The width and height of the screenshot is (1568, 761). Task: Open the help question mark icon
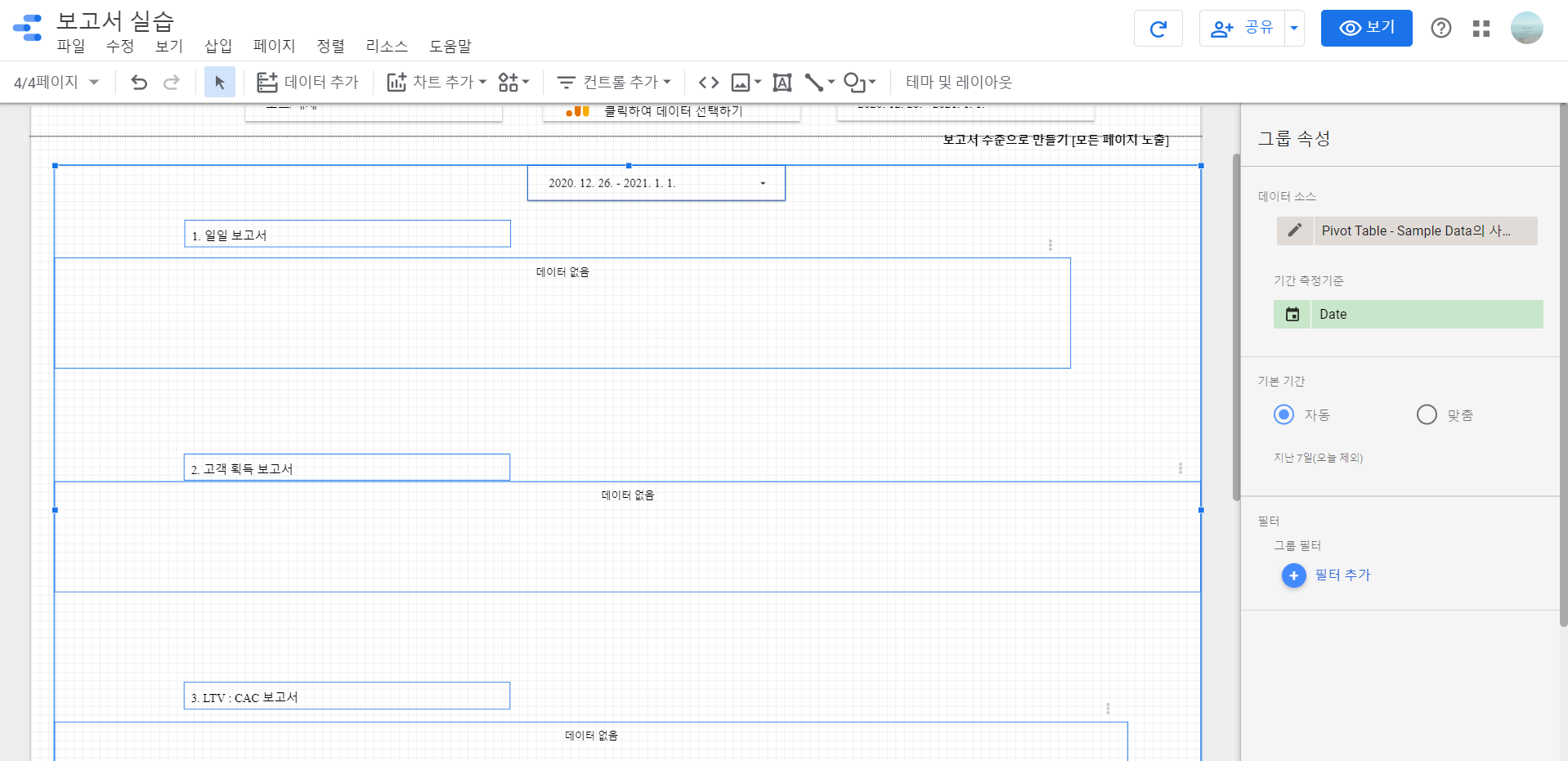click(x=1441, y=29)
